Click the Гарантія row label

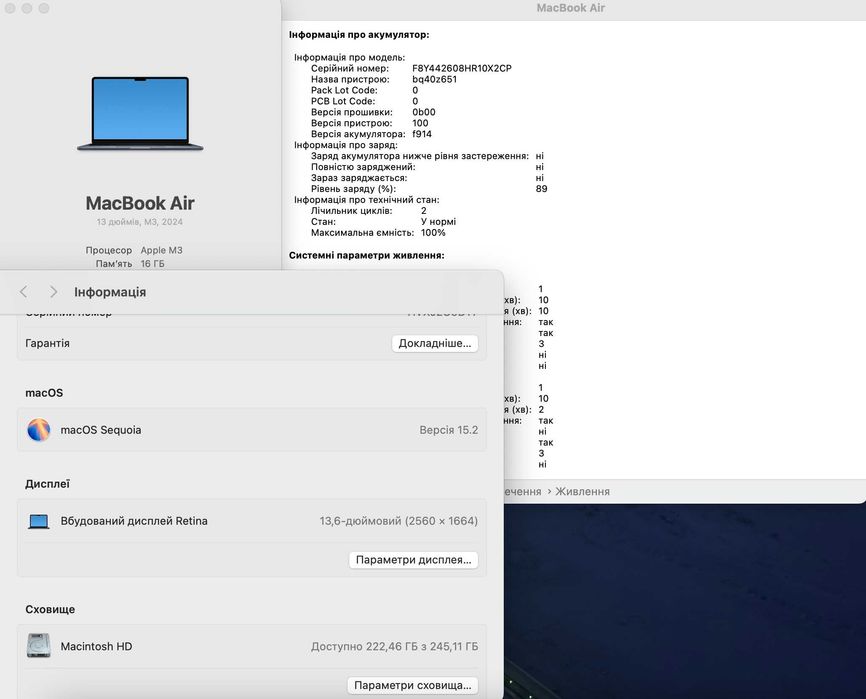pos(47,343)
